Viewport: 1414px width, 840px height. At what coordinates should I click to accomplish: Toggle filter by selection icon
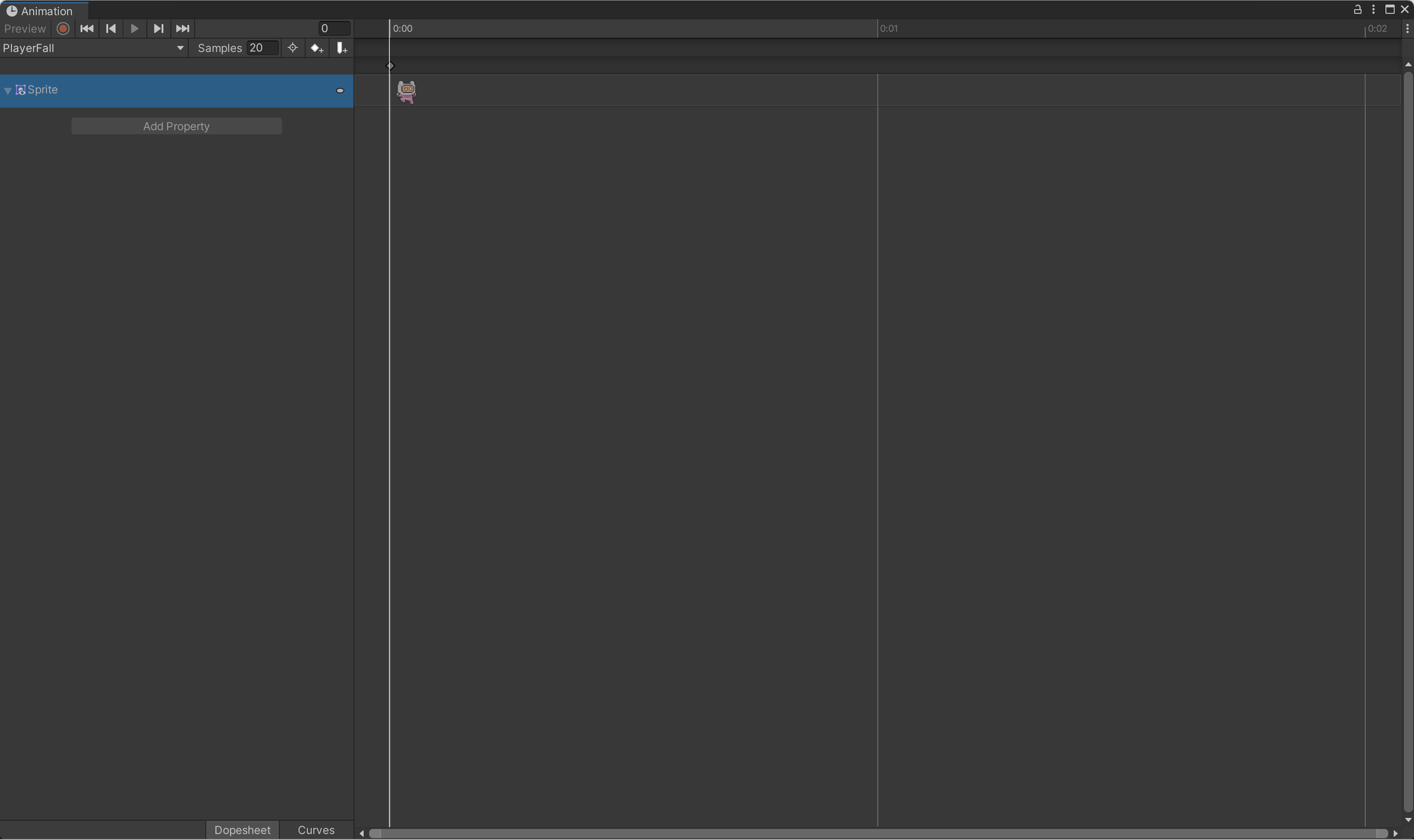click(293, 48)
